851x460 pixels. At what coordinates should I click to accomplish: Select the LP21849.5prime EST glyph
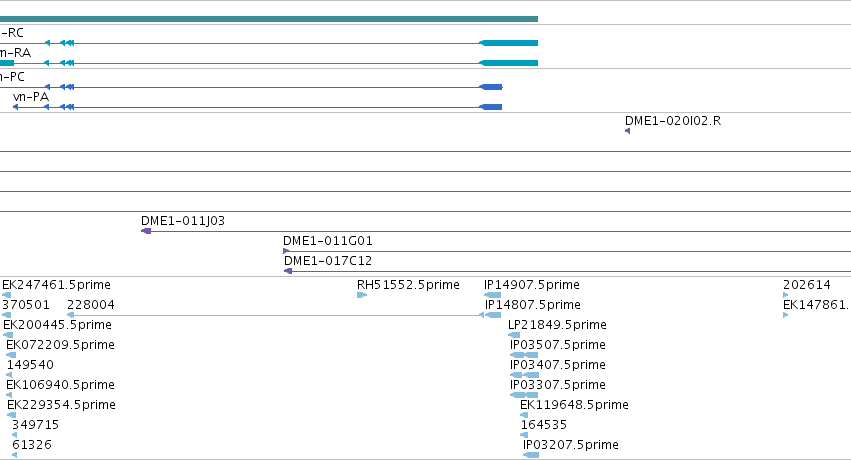tap(514, 335)
